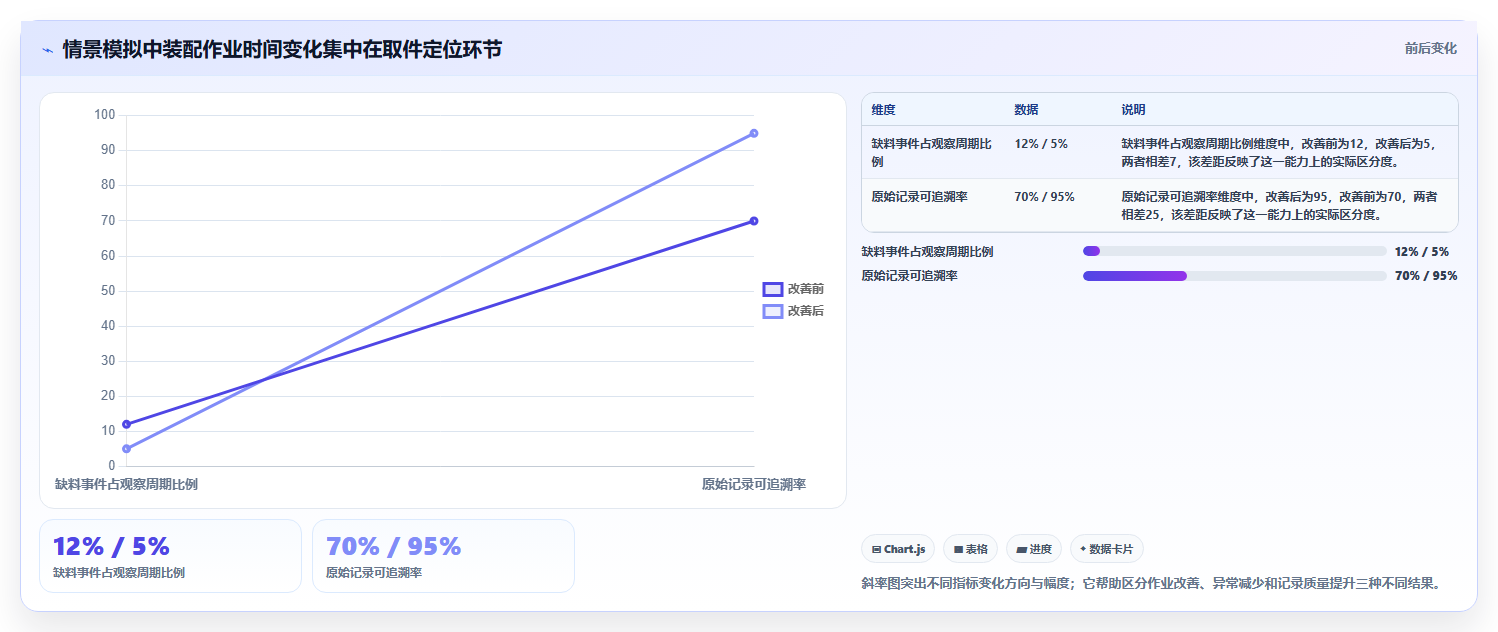The image size is (1498, 632).
Task: Click the 改善前 data point at 12
Action: (x=126, y=424)
